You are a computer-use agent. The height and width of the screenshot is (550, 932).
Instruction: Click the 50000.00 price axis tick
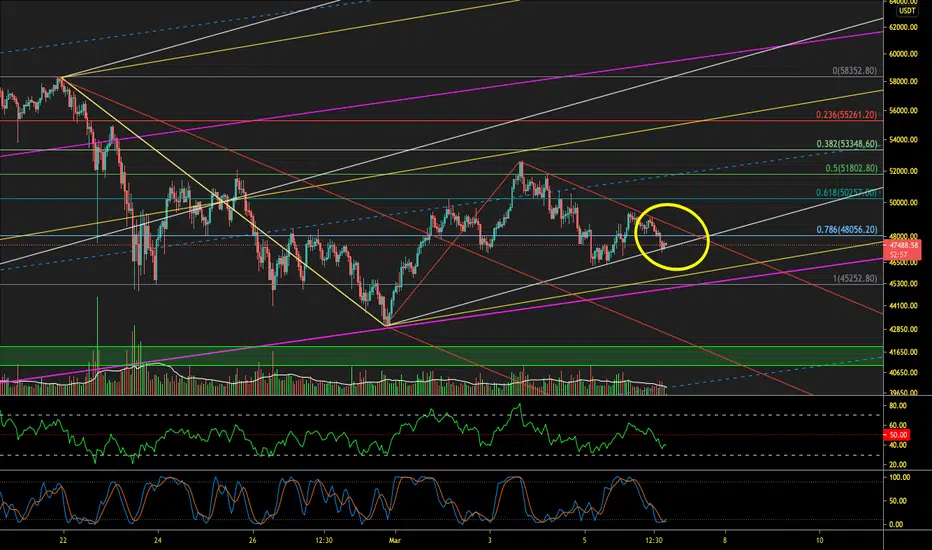pos(903,203)
